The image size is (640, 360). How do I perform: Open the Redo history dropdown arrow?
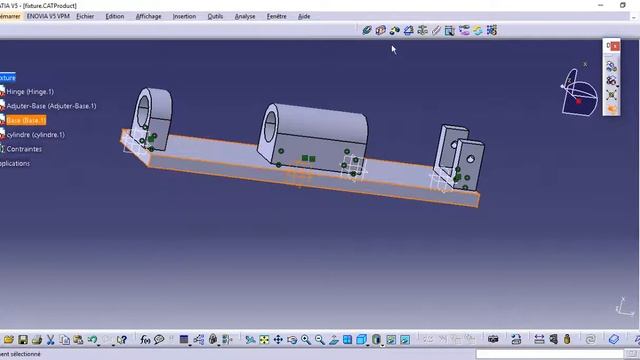click(x=113, y=345)
